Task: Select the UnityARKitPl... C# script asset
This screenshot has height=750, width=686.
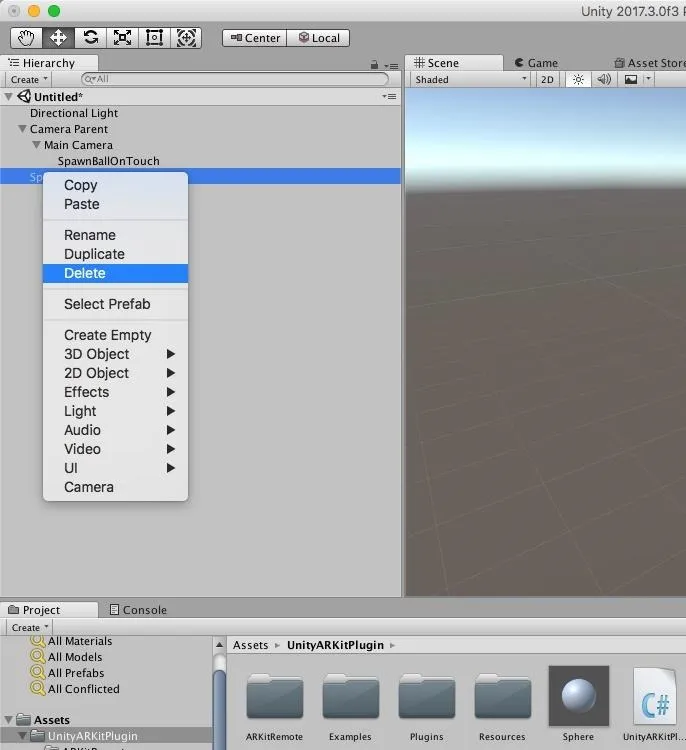Action: pos(654,704)
